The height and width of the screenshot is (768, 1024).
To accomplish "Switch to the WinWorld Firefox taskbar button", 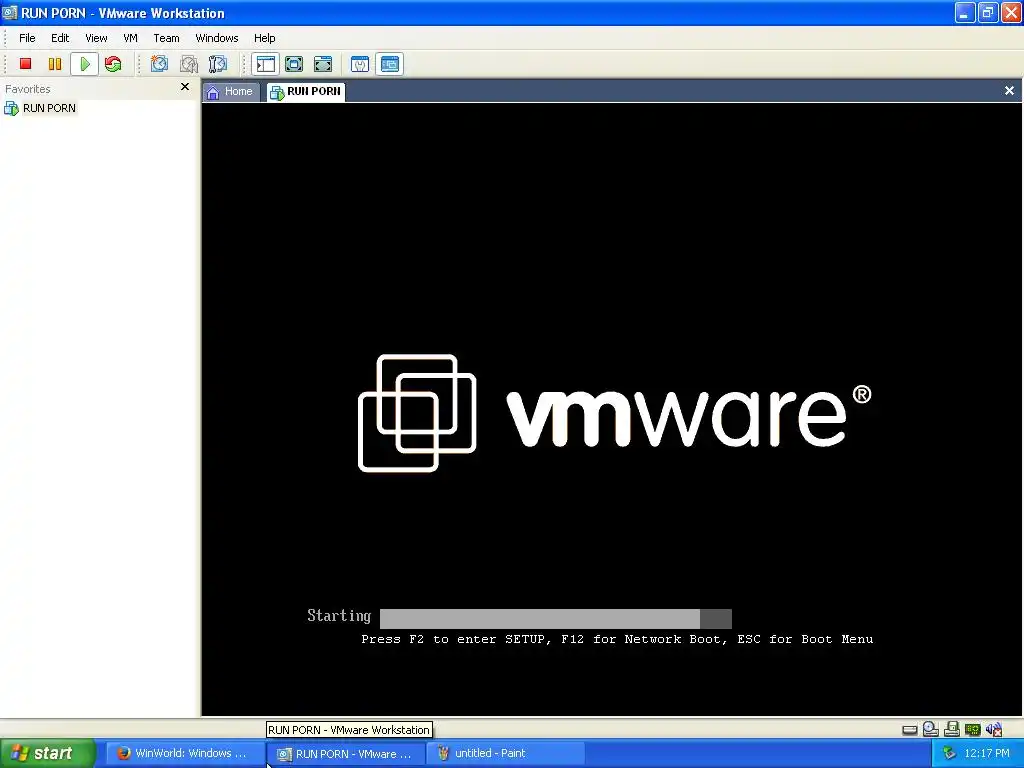I will [184, 753].
